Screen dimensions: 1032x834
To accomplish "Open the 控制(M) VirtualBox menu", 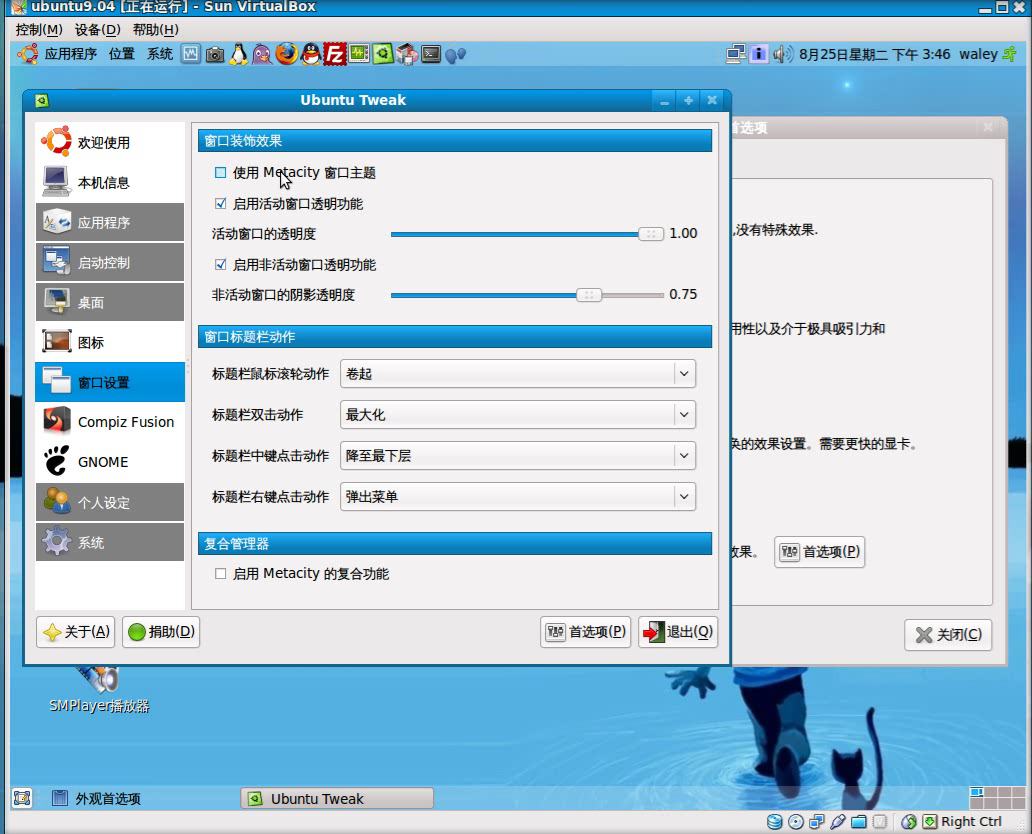I will coord(39,30).
